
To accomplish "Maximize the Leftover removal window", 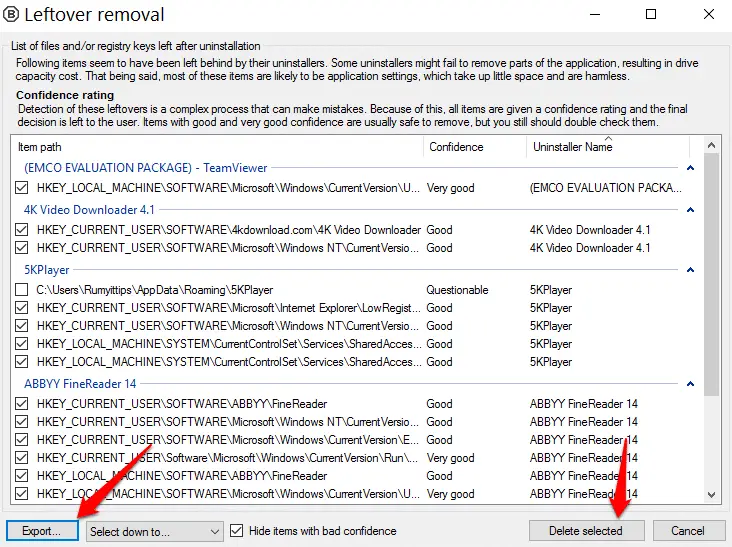I will point(651,14).
